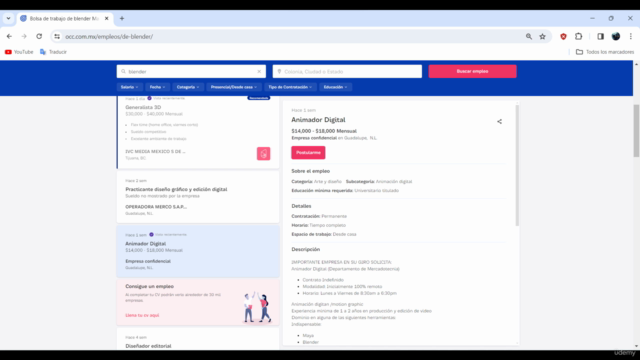The height and width of the screenshot is (360, 640).
Task: Follow the Llena tu cv aquí link
Action: click(142, 315)
